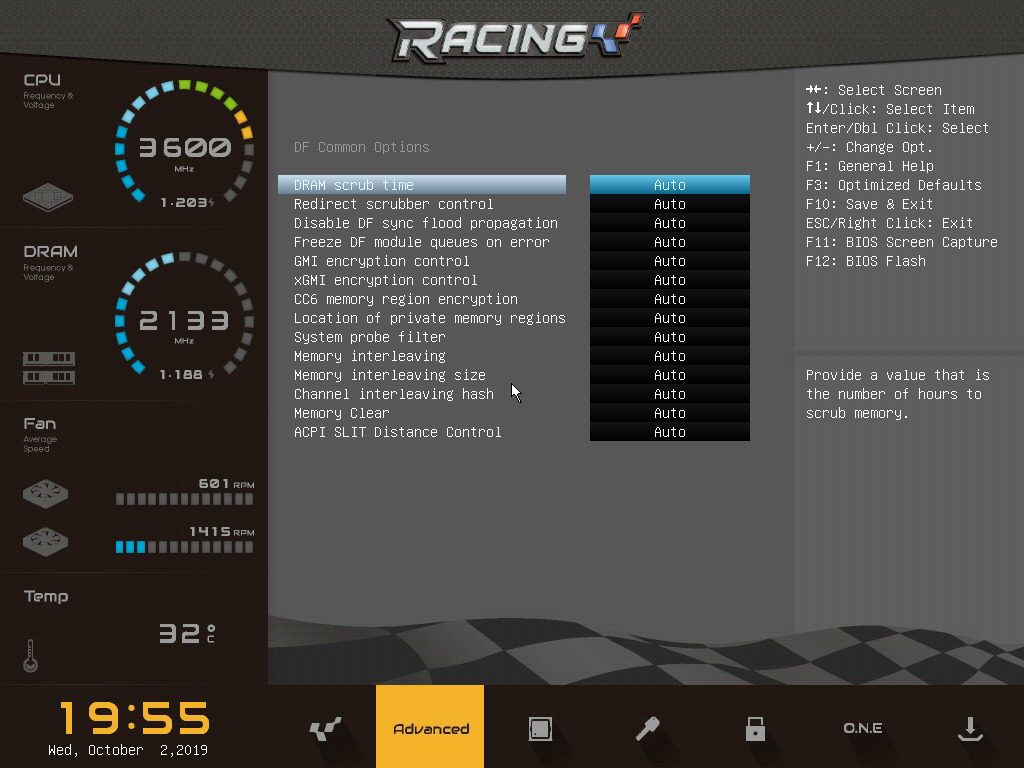Open System probe filter Auto value

point(669,336)
